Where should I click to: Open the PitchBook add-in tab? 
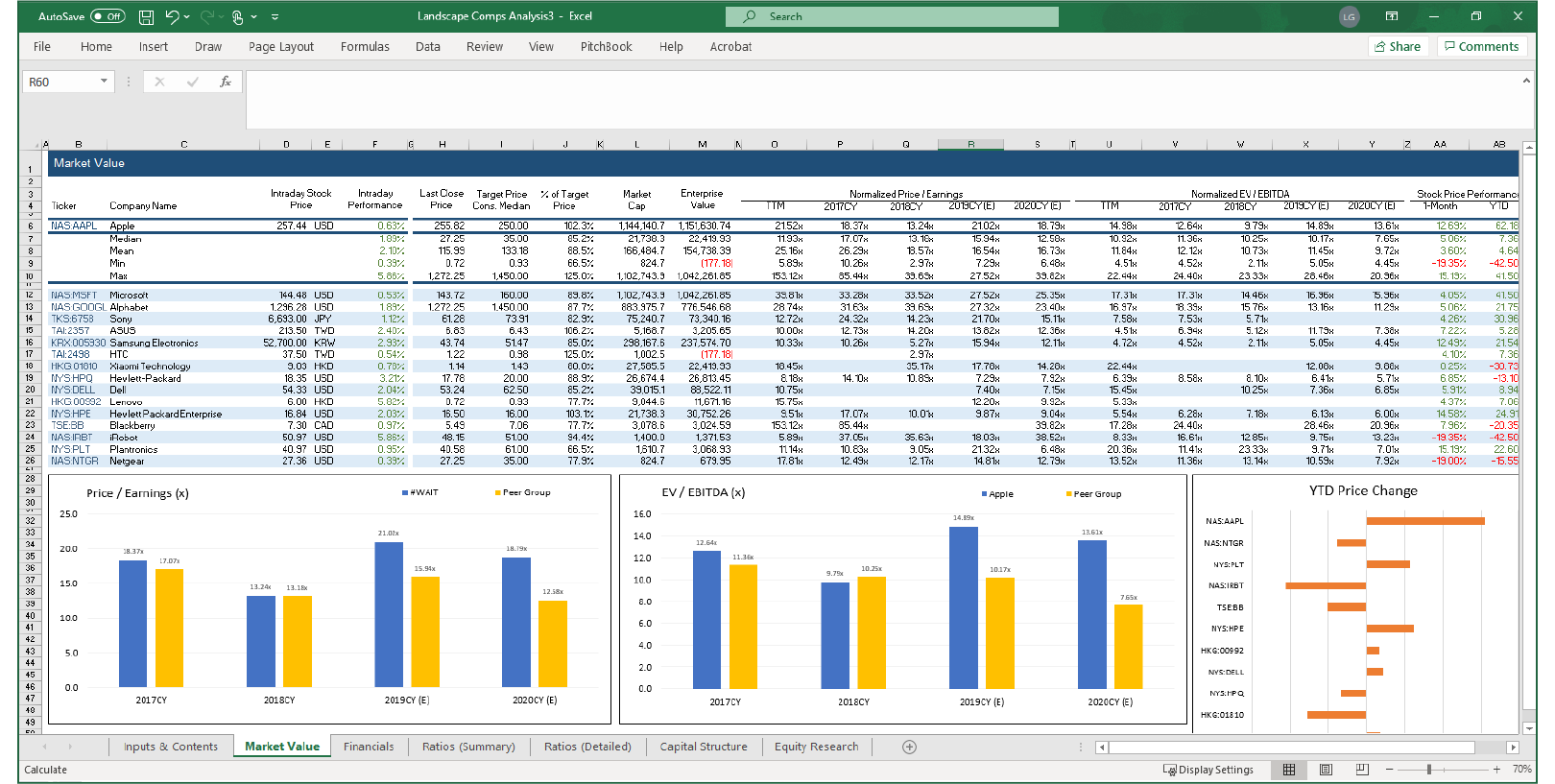[607, 46]
